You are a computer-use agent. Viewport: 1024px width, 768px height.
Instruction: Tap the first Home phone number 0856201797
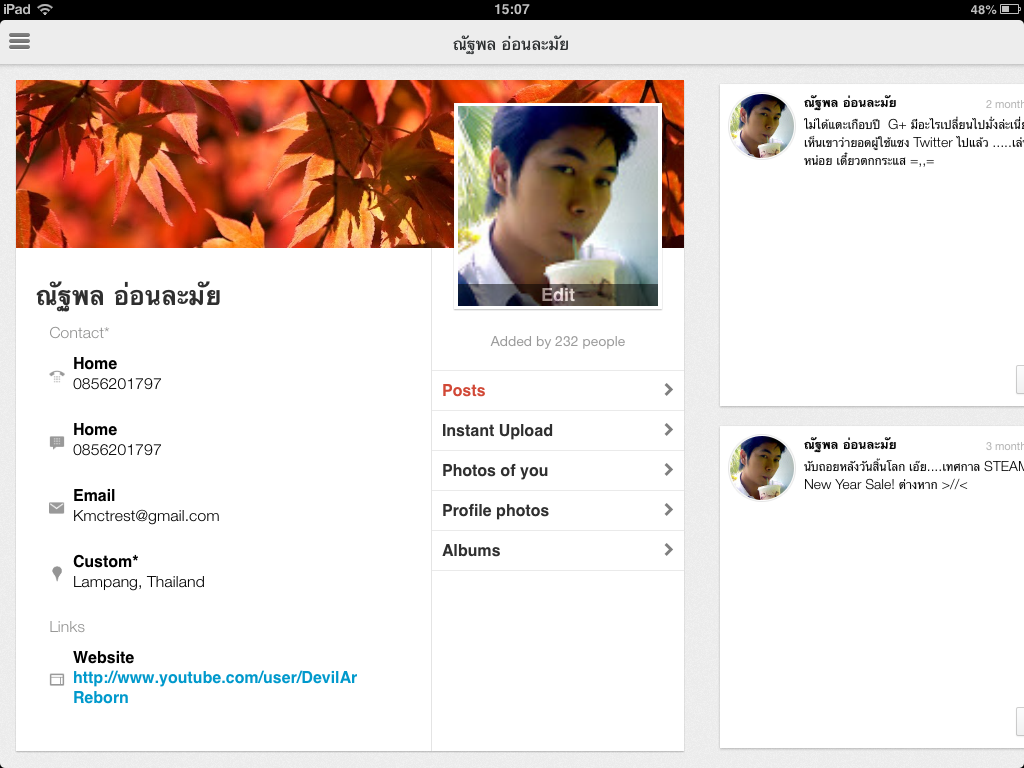[x=117, y=384]
